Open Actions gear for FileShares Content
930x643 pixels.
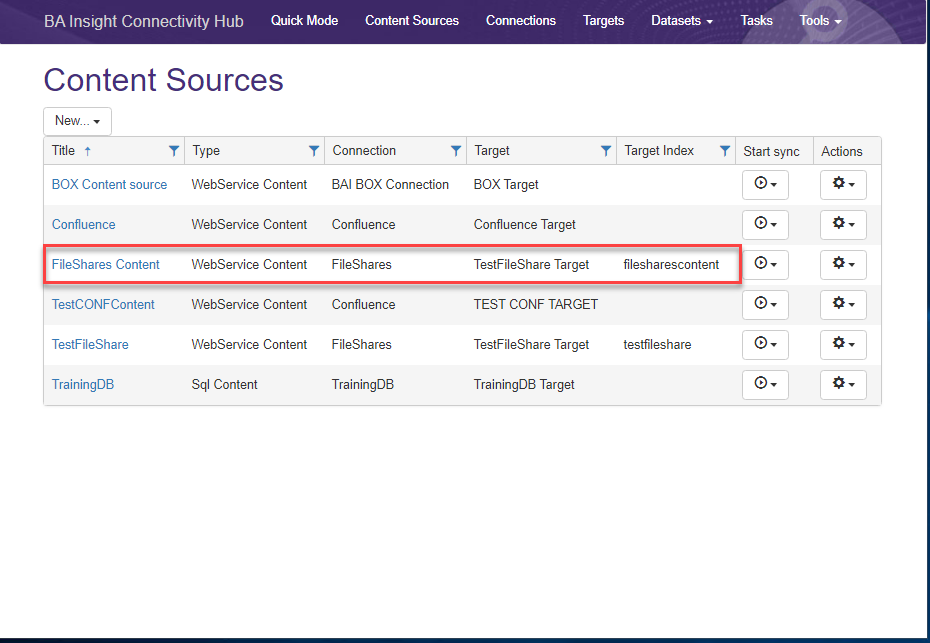tap(843, 265)
